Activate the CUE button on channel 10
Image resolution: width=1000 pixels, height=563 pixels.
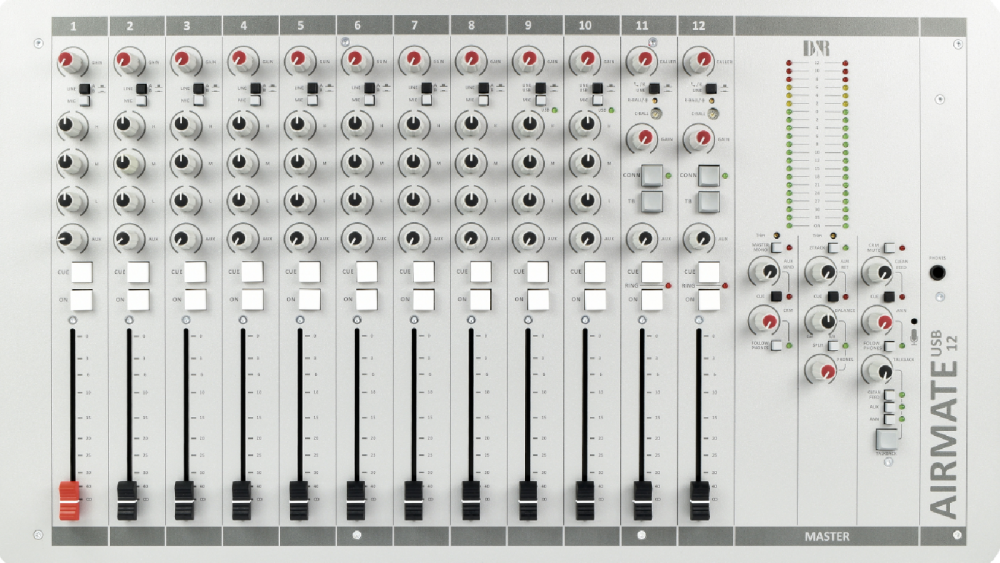pyautogui.click(x=595, y=272)
